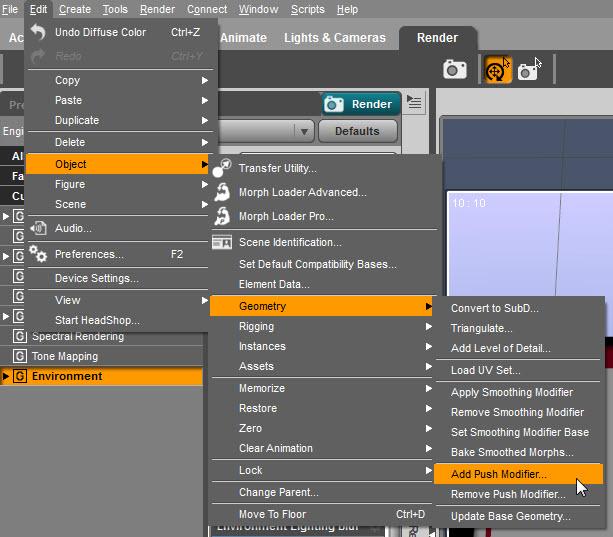Expand the Instances submenu
Image resolution: width=613 pixels, height=537 pixels.
click(x=322, y=346)
